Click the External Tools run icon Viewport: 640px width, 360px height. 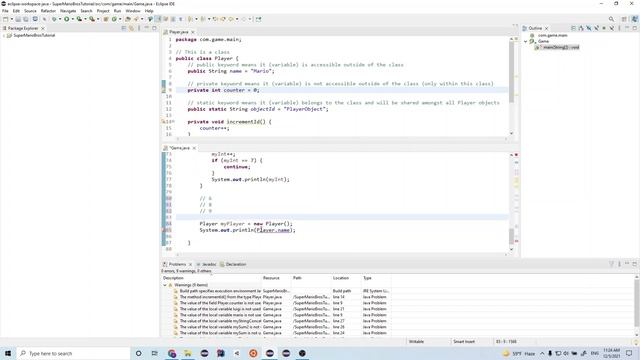(x=92, y=19)
